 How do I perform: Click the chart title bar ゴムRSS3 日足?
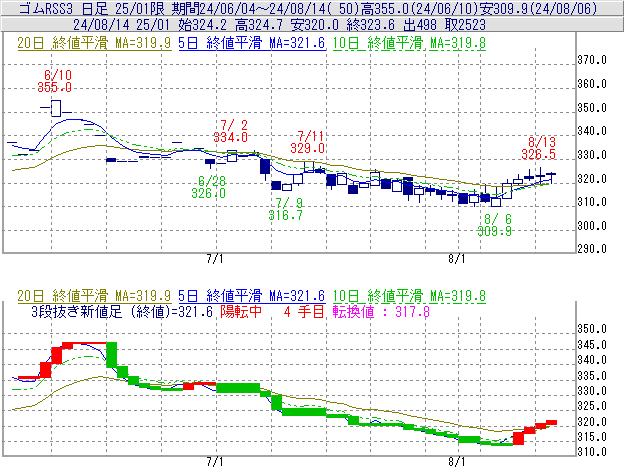tap(312, 8)
